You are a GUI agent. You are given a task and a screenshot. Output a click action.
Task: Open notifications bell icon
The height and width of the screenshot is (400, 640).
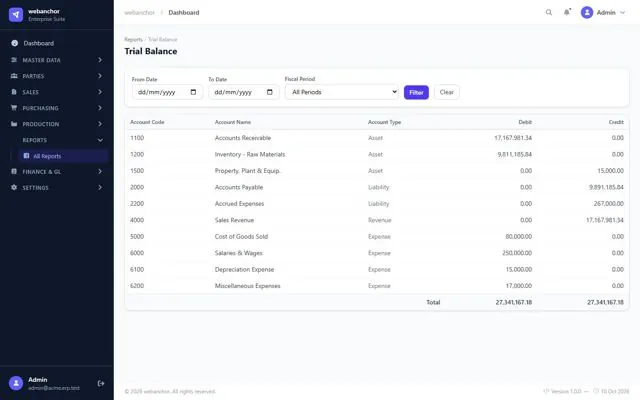point(567,12)
